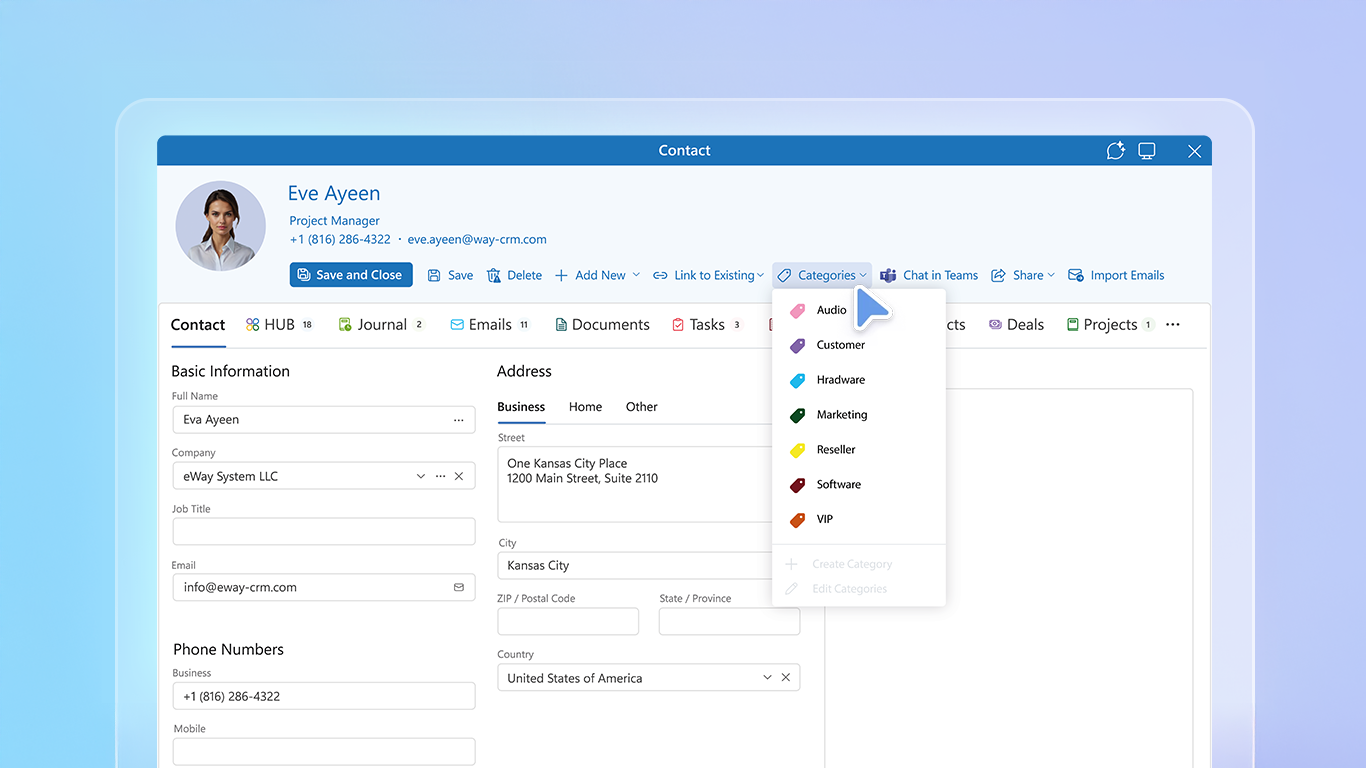Select the Customer category
This screenshot has height=768, width=1366.
pos(840,345)
